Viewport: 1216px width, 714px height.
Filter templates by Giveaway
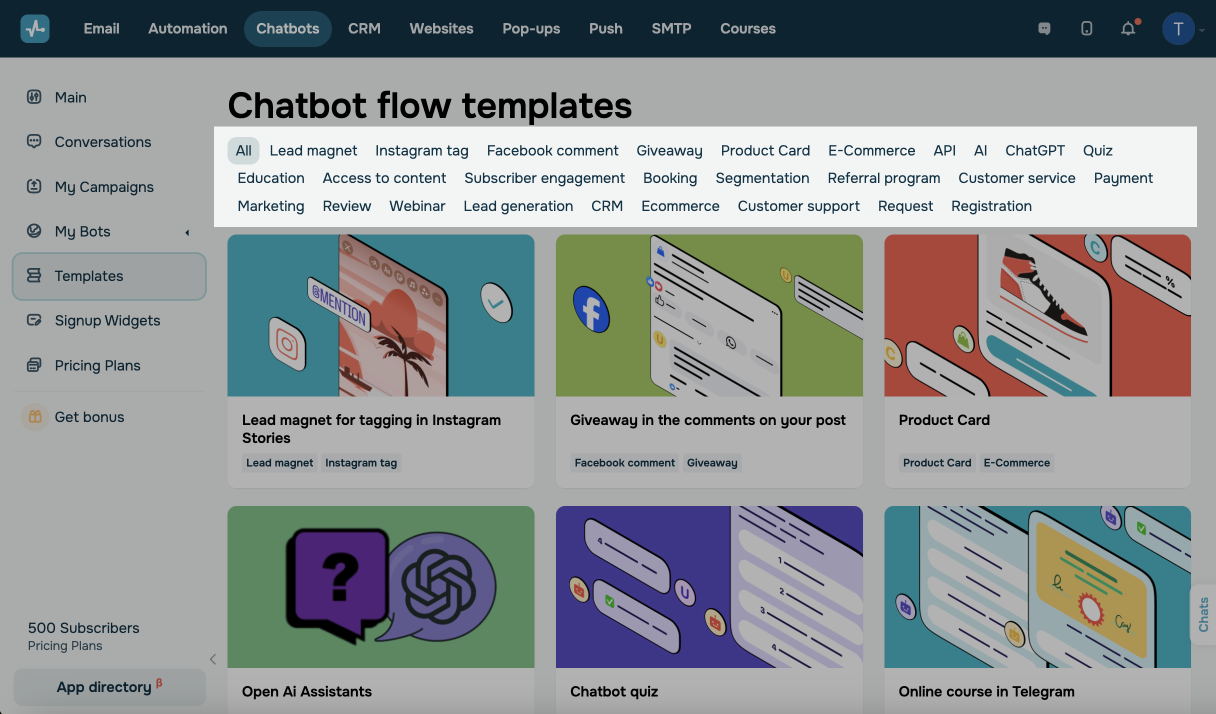click(x=670, y=150)
